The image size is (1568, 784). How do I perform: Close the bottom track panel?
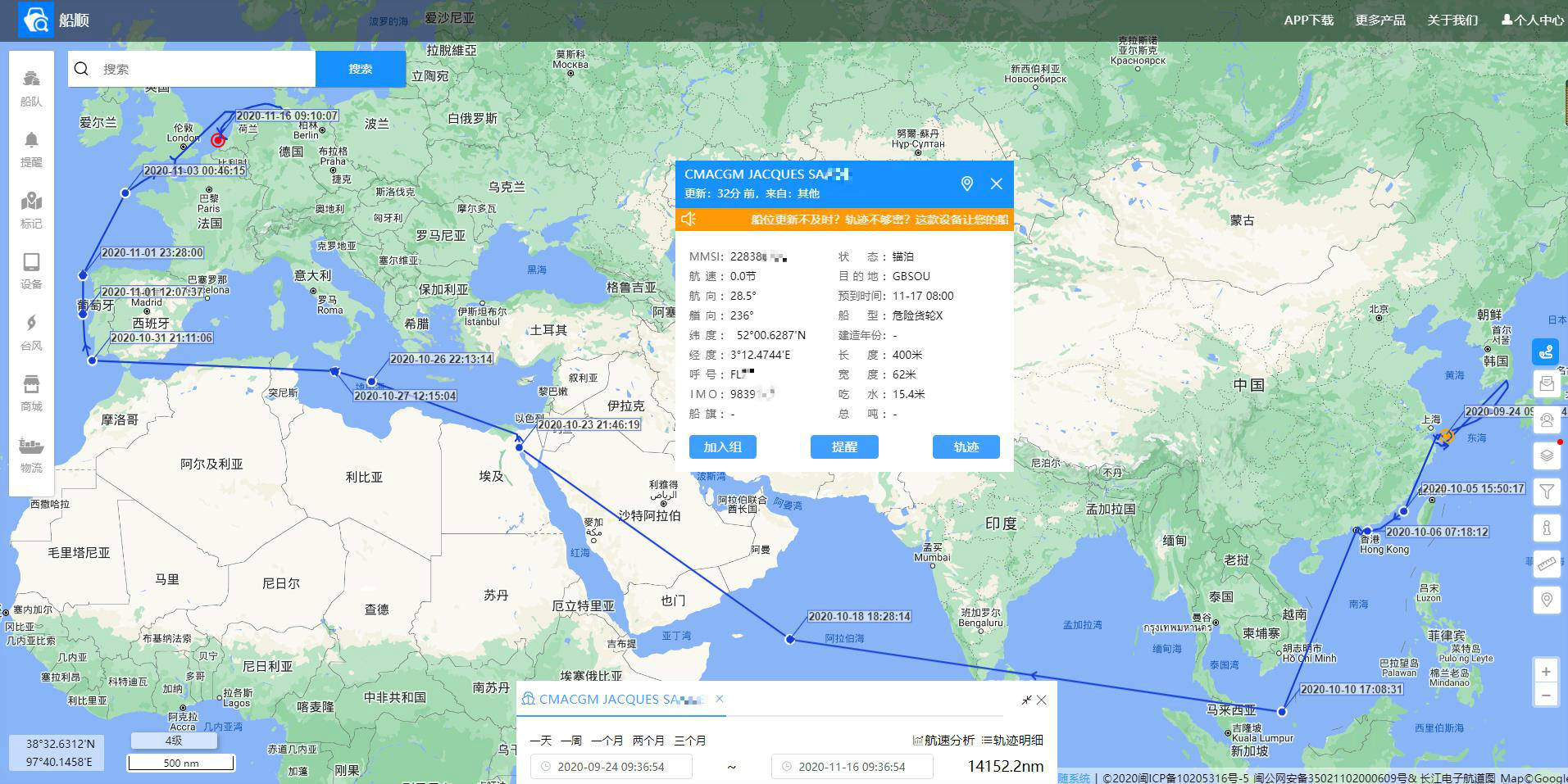[x=1042, y=700]
